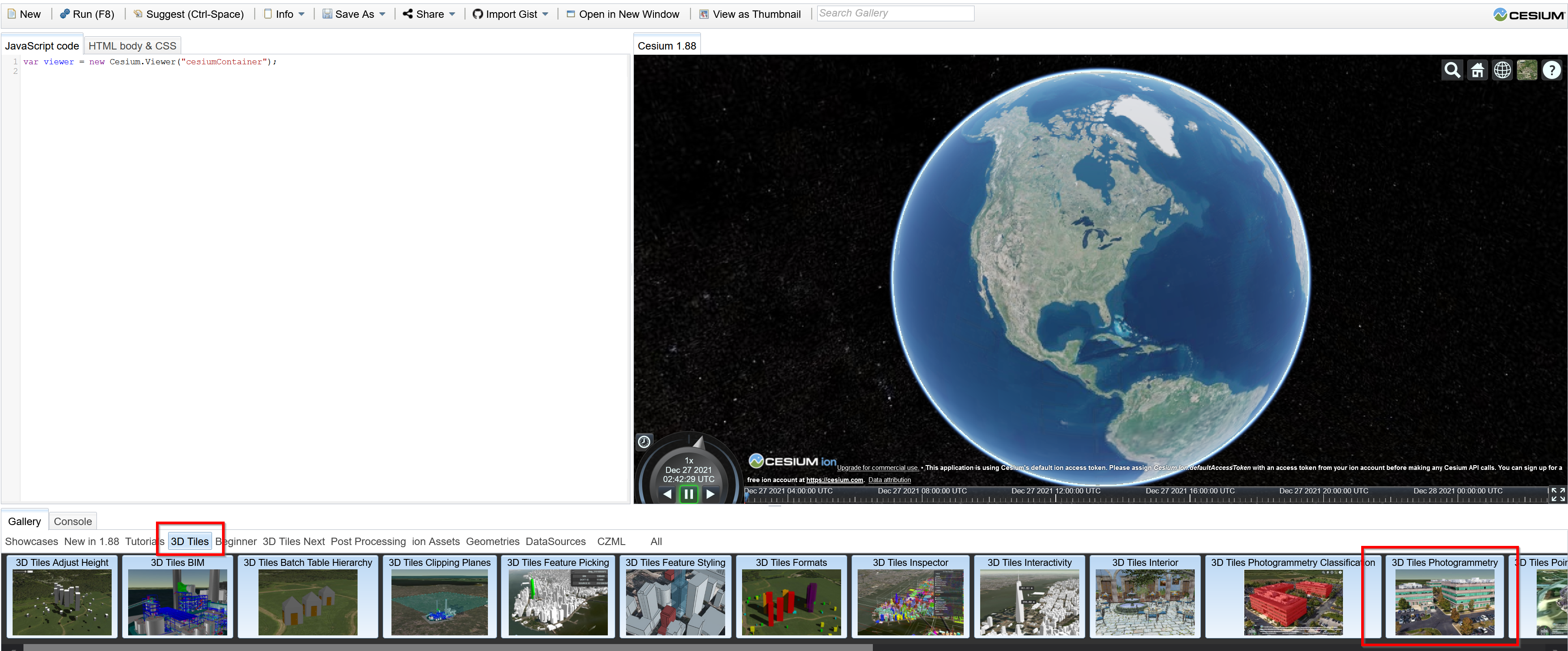The height and width of the screenshot is (651, 1568).
Task: Select the DataSources category
Action: coord(555,542)
